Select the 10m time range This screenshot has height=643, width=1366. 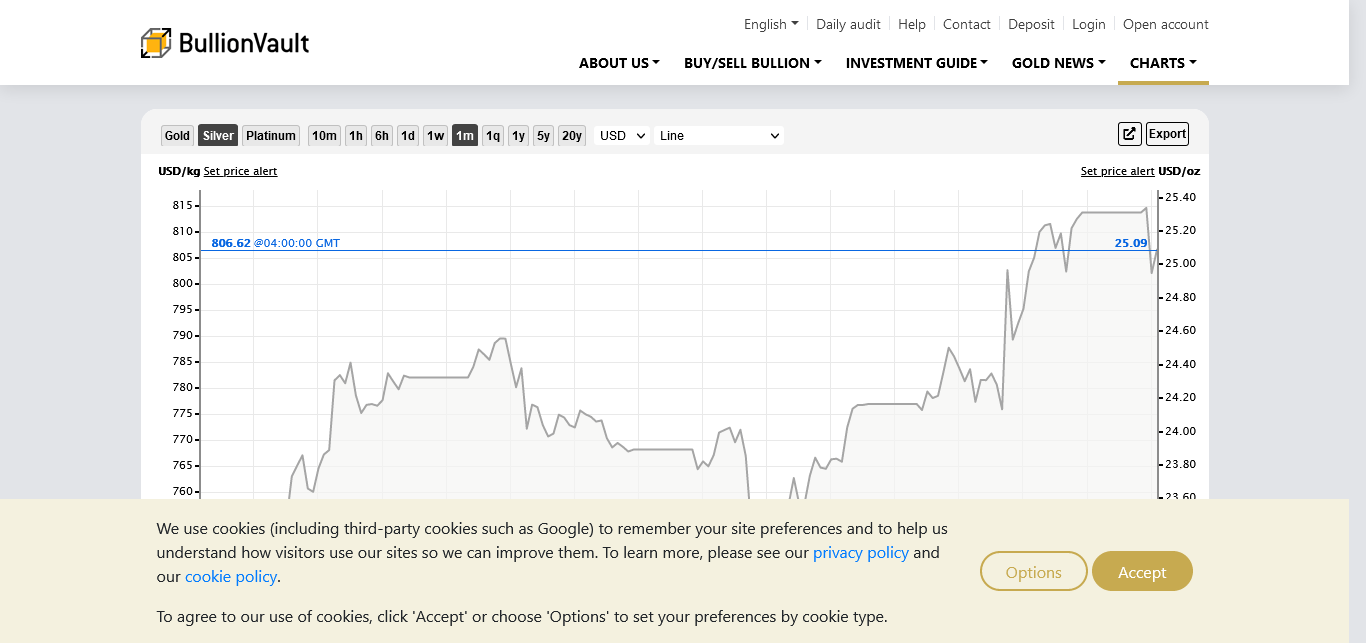tap(324, 136)
